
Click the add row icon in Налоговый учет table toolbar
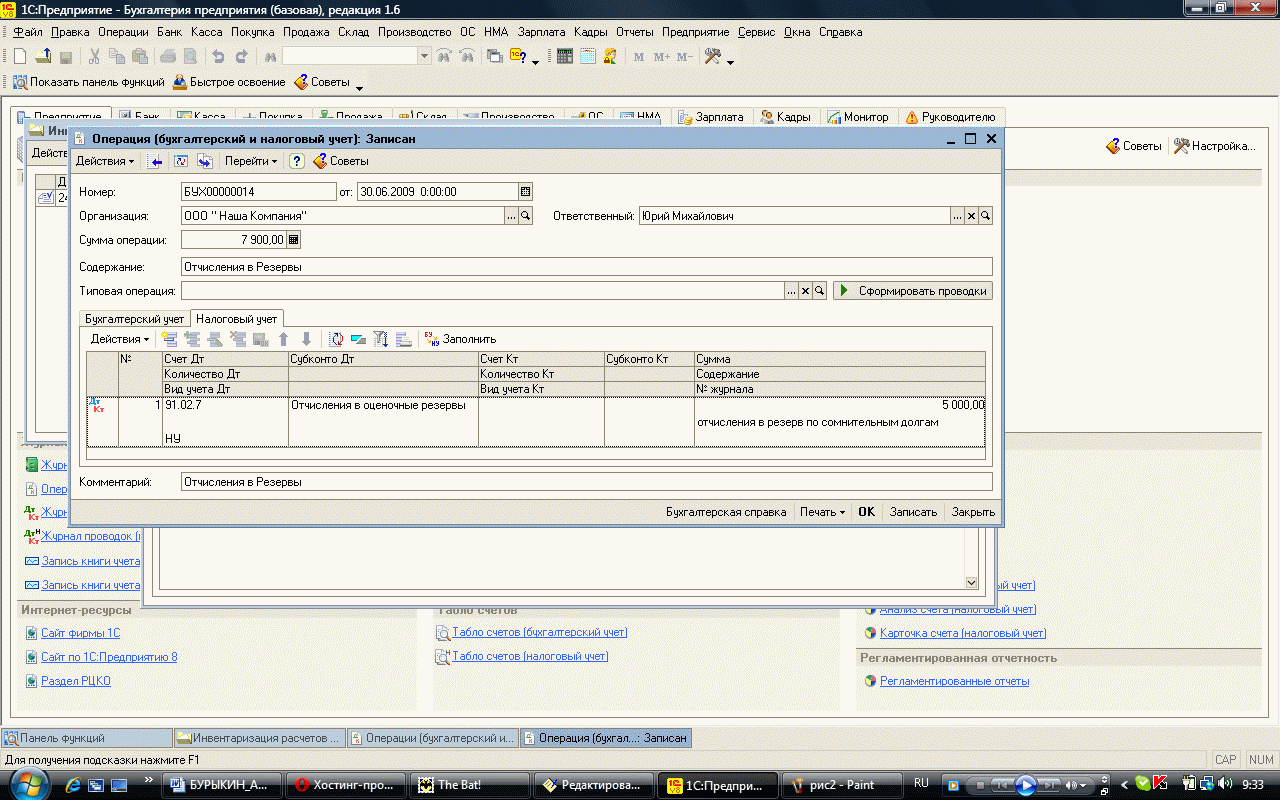(x=169, y=339)
